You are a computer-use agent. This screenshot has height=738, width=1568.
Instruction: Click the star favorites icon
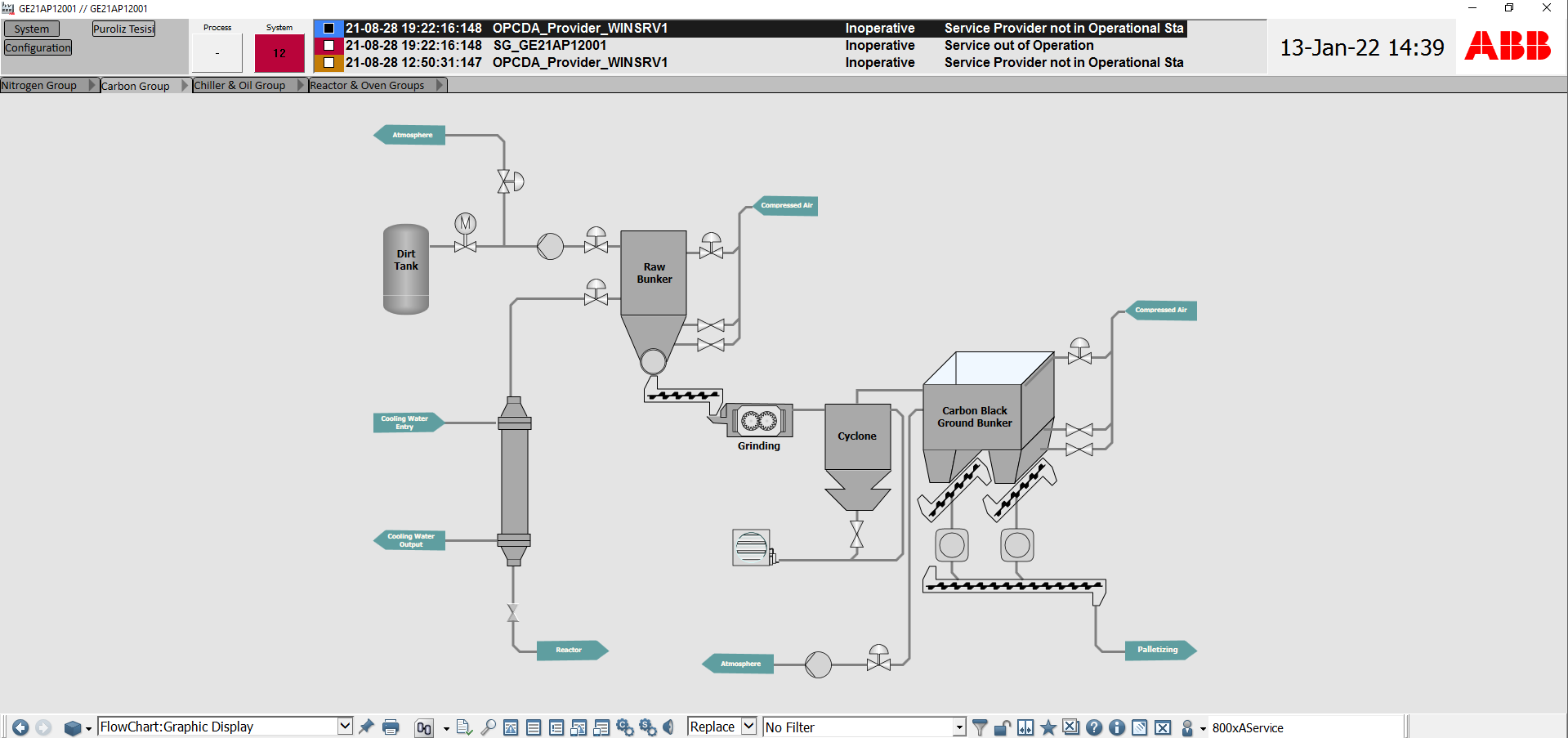1048,727
